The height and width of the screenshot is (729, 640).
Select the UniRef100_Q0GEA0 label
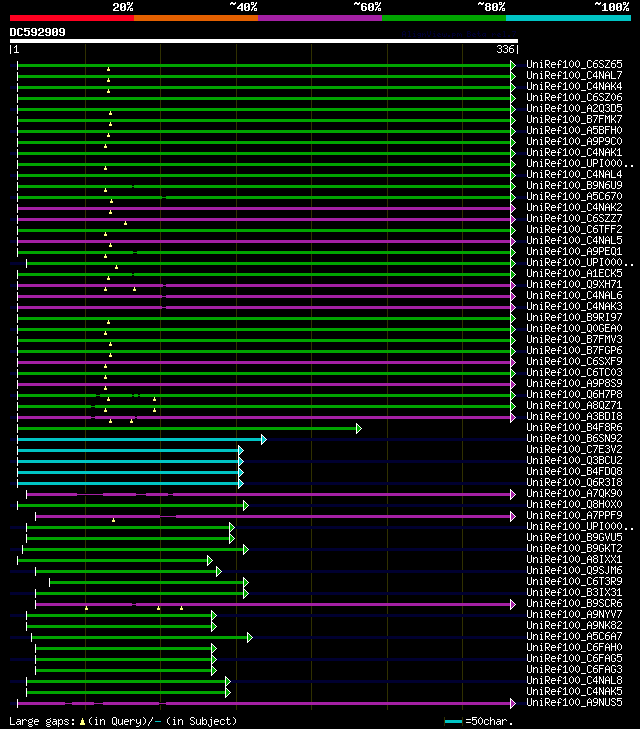click(574, 328)
